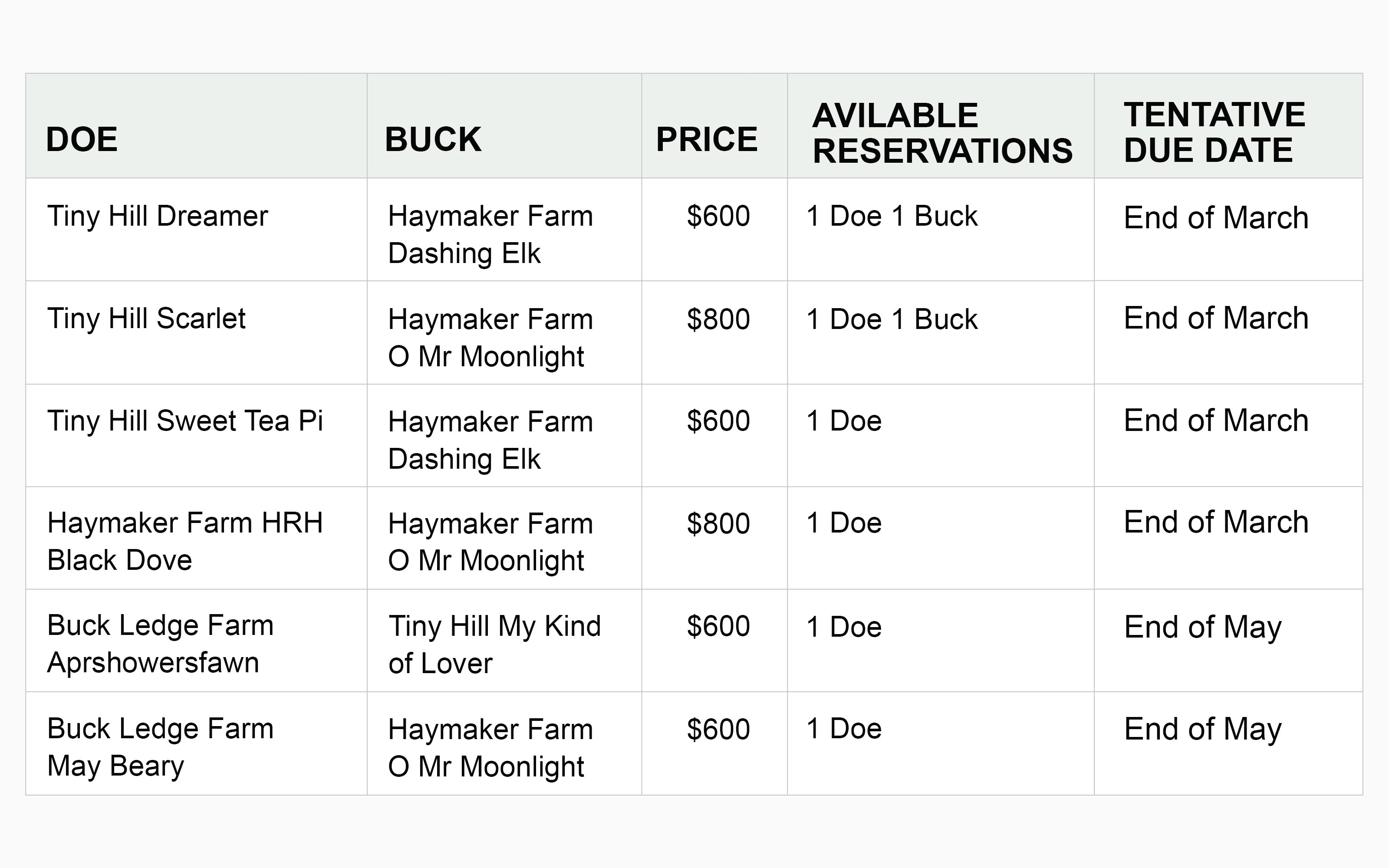Viewport: 1389px width, 868px height.
Task: Click the BUCK column header
Action: coord(433,139)
